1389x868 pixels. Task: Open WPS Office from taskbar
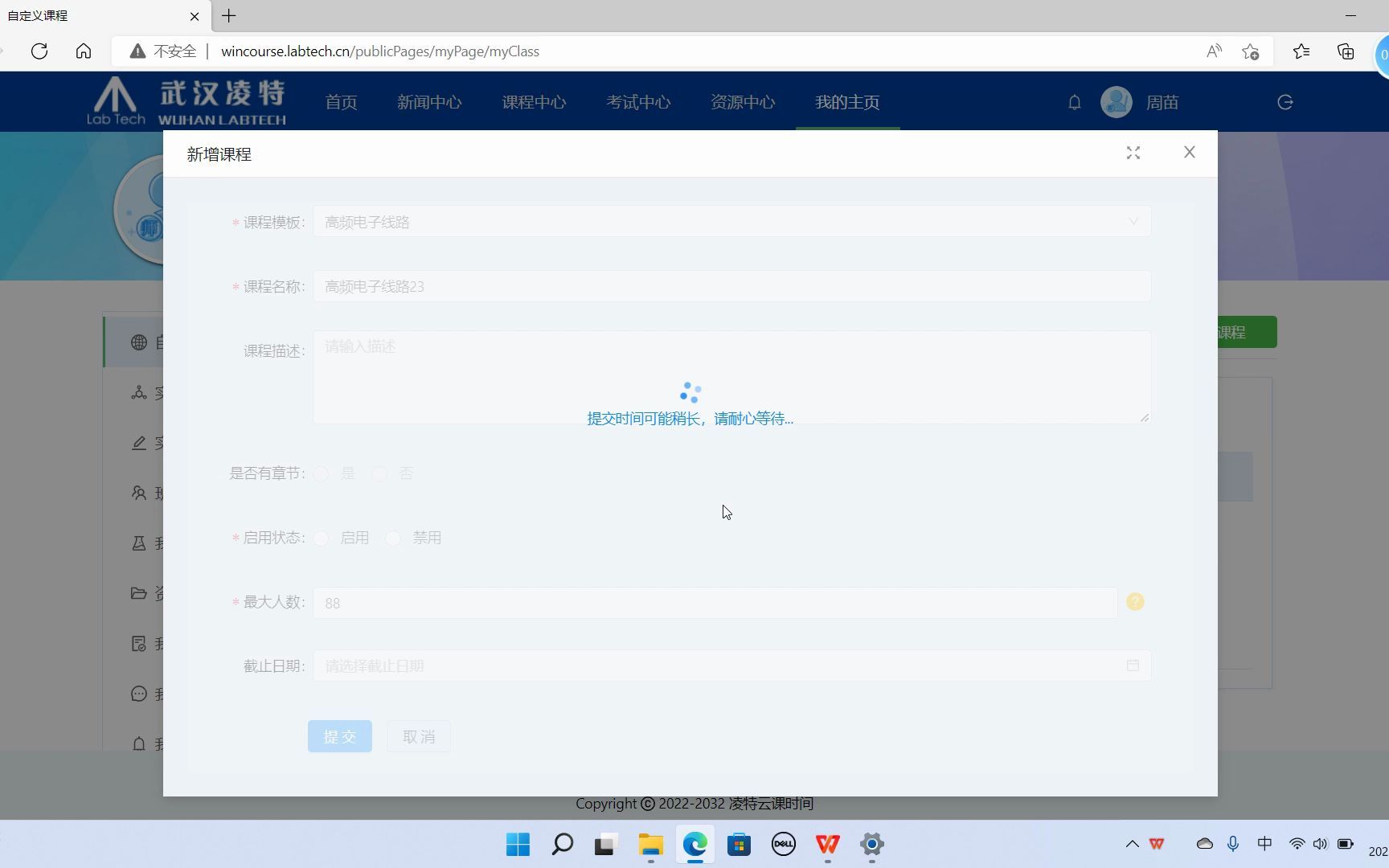827,844
